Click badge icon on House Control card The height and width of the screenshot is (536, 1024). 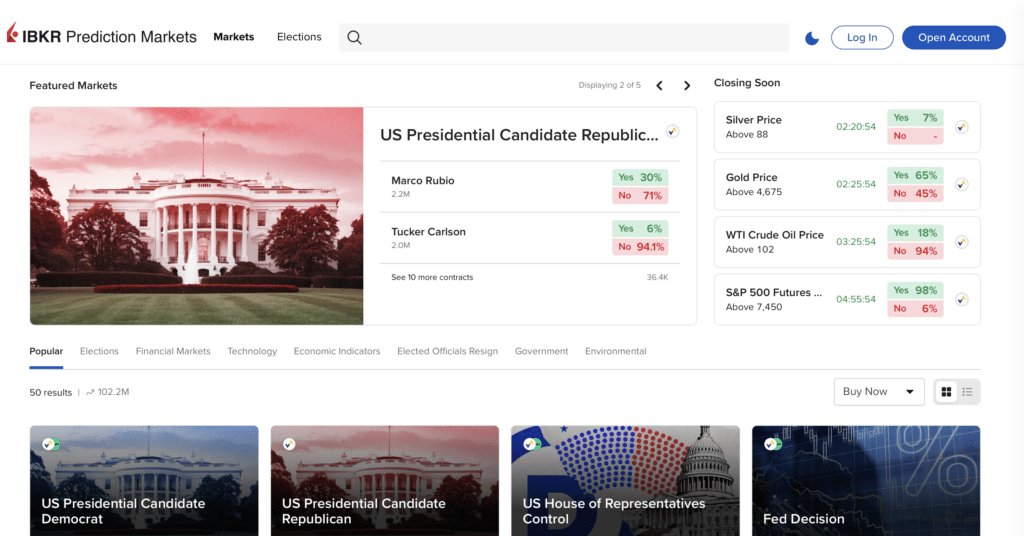[531, 444]
